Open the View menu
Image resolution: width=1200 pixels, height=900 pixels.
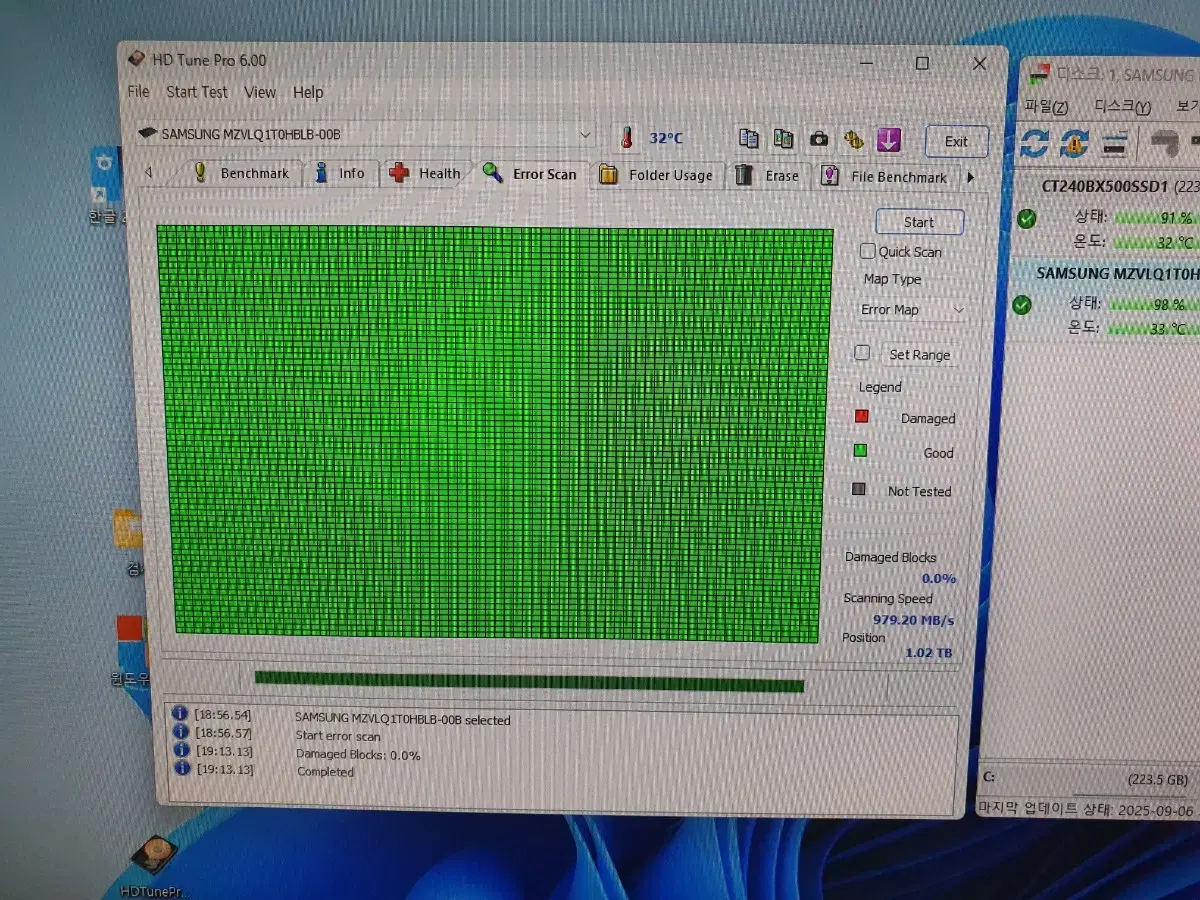260,92
